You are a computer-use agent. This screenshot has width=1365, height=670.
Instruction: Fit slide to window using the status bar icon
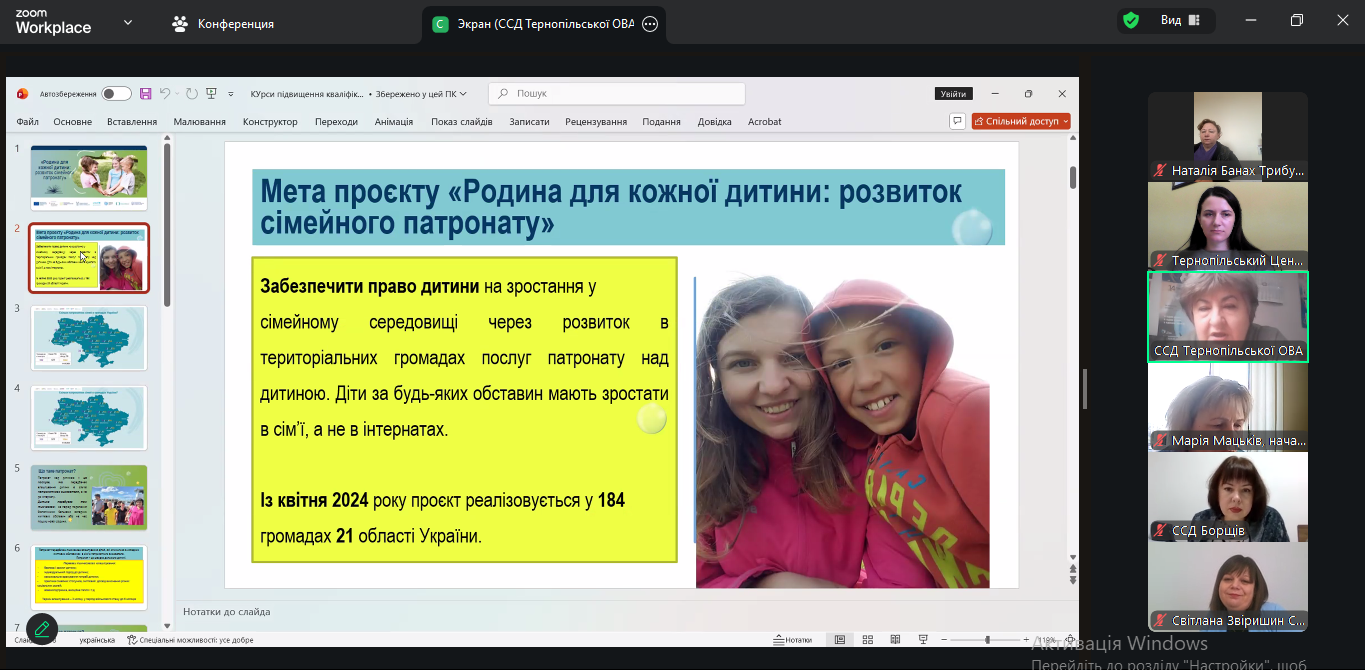point(1071,640)
